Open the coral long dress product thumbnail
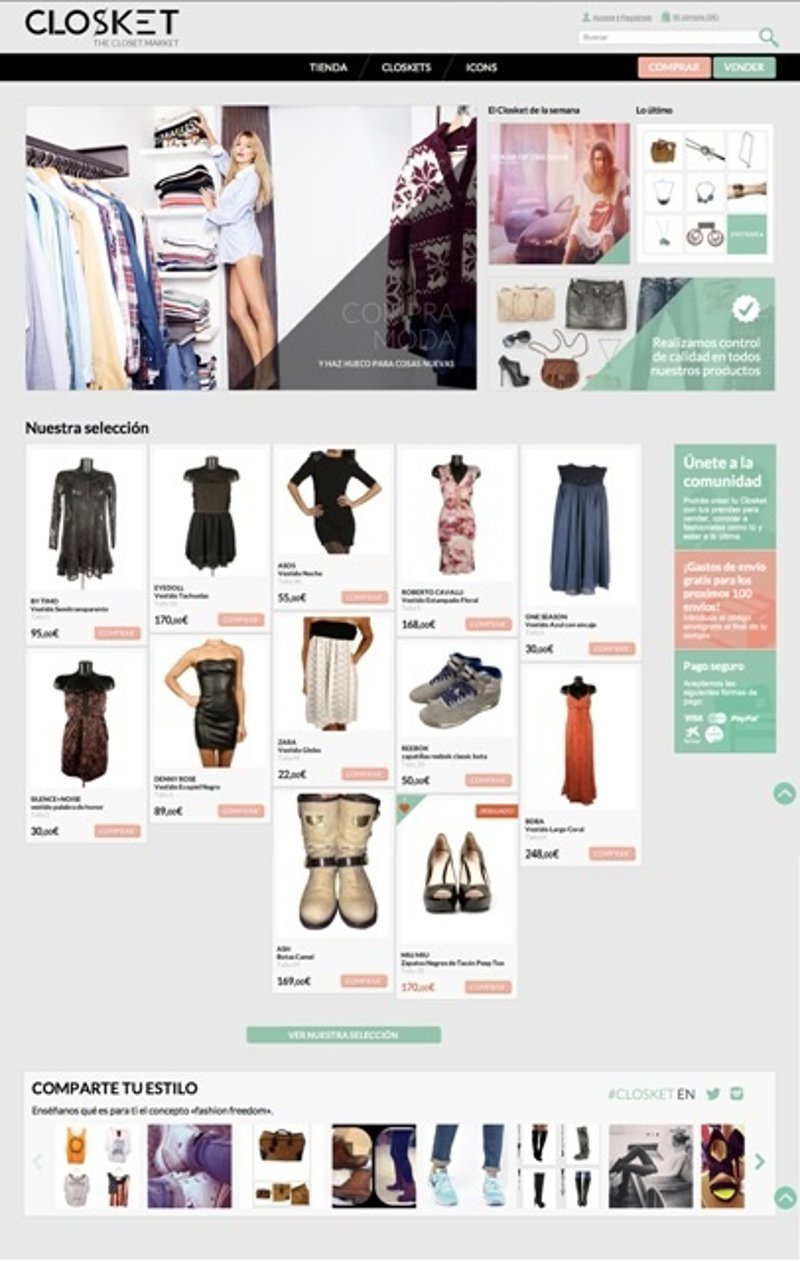This screenshot has width=800, height=1261. 579,739
